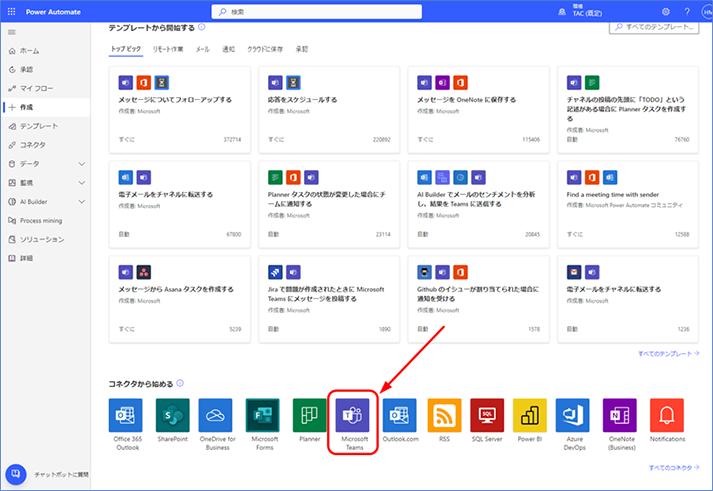Viewport: 713px width, 491px height.
Task: Select 作成 in the sidebar
Action: [x=47, y=107]
